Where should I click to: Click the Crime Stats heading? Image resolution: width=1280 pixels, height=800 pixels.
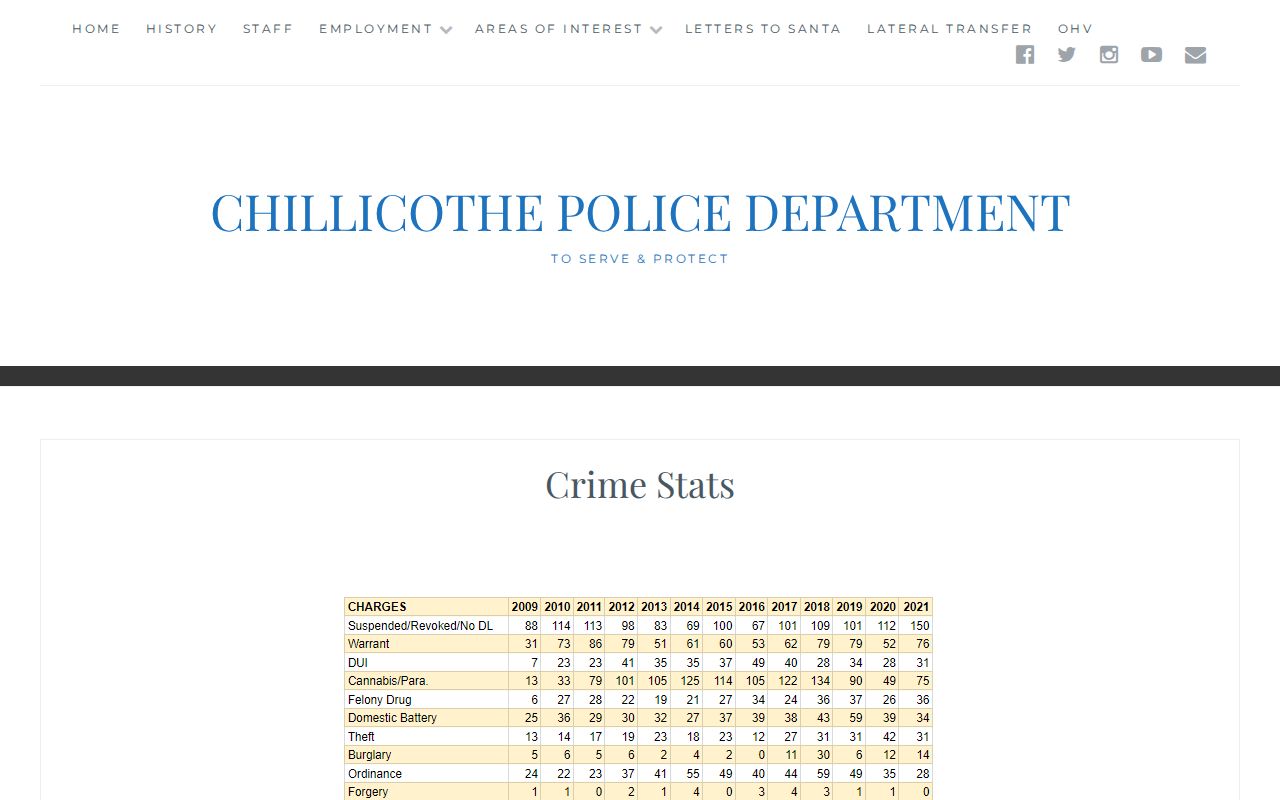pos(640,485)
